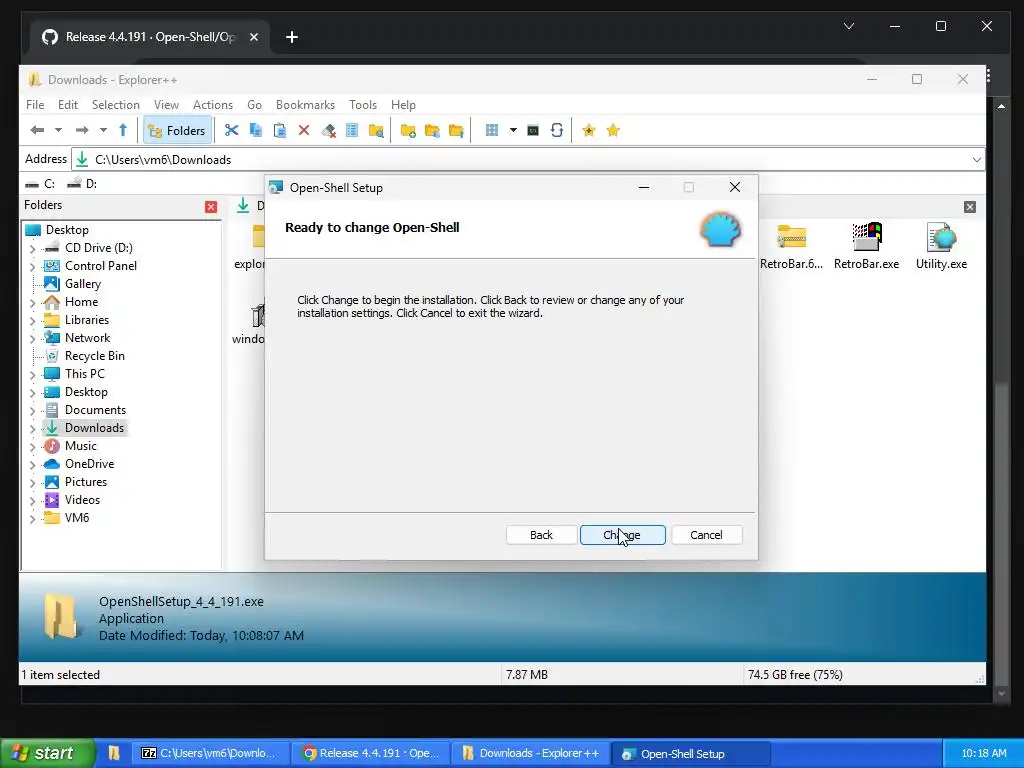This screenshot has height=768, width=1024.
Task: Click the Cut scissors icon
Action: click(x=231, y=130)
